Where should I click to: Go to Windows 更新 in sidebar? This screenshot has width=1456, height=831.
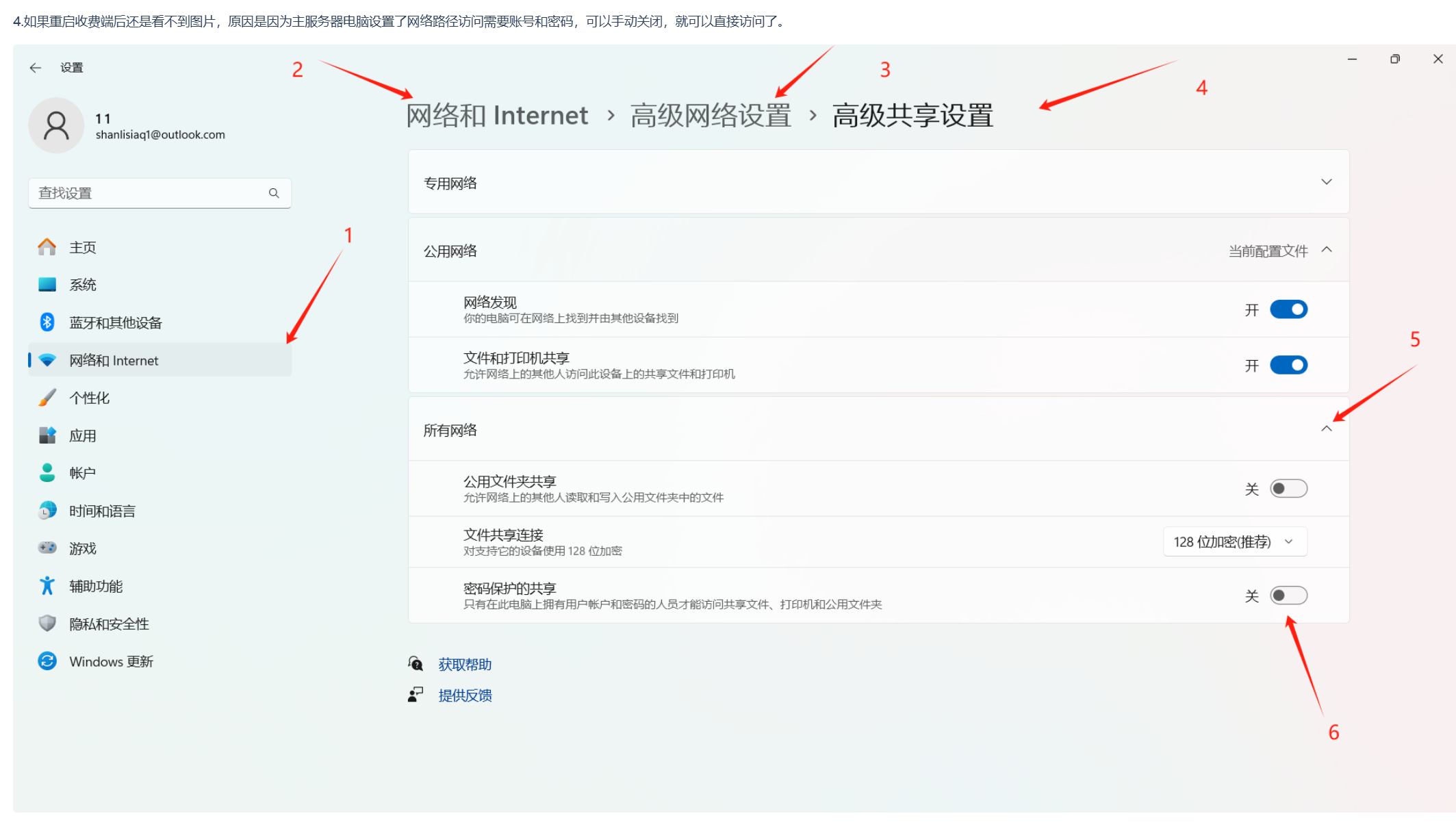160,661
